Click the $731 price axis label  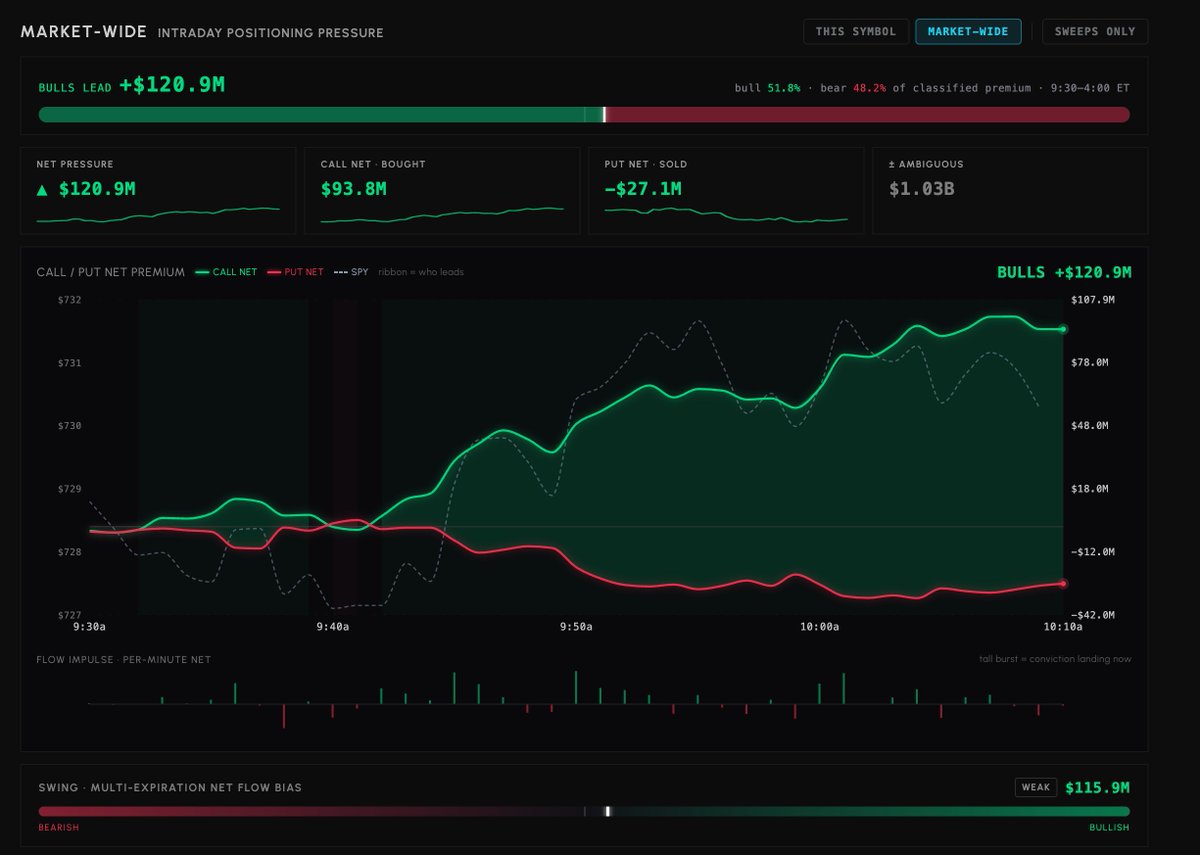coord(69,363)
